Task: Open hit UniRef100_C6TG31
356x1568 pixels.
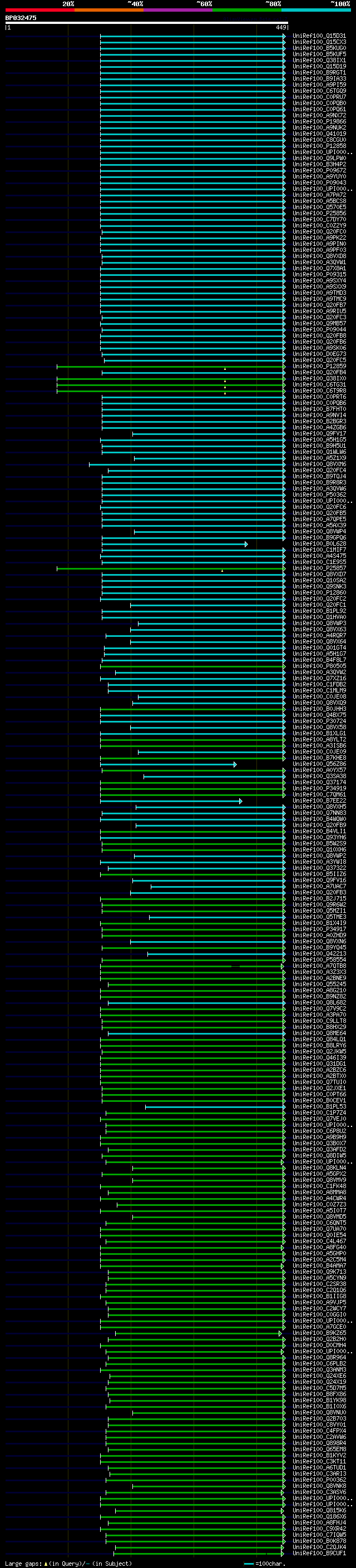Action: click(319, 385)
